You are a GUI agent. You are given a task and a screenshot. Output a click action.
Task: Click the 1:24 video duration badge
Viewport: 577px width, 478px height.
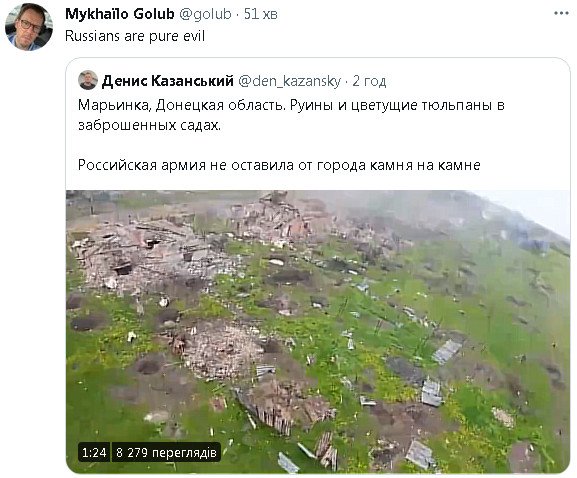tap(94, 452)
